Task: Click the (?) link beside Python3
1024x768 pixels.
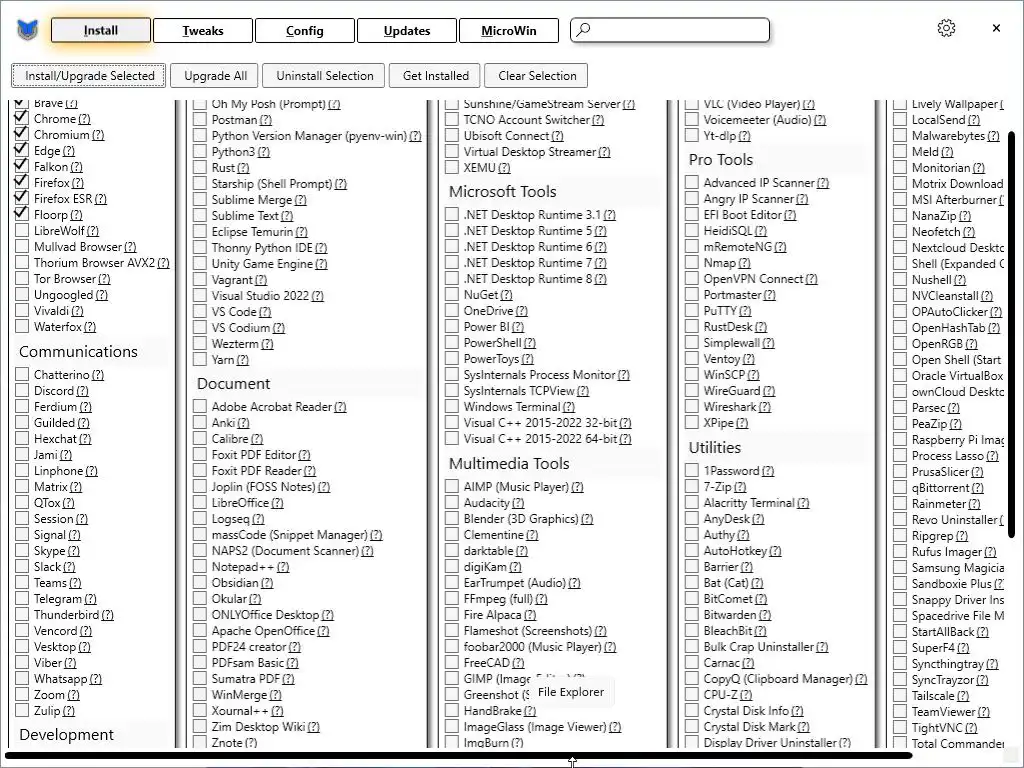Action: pos(263,152)
